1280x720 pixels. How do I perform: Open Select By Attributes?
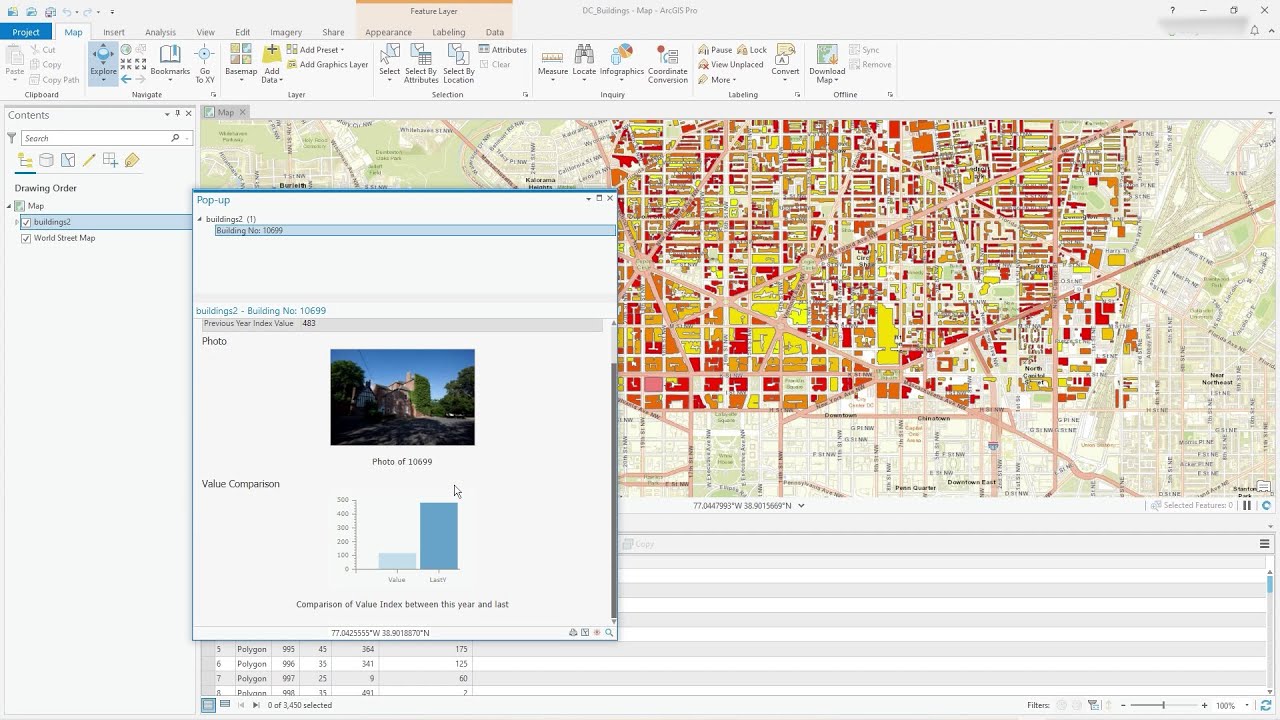pyautogui.click(x=421, y=64)
